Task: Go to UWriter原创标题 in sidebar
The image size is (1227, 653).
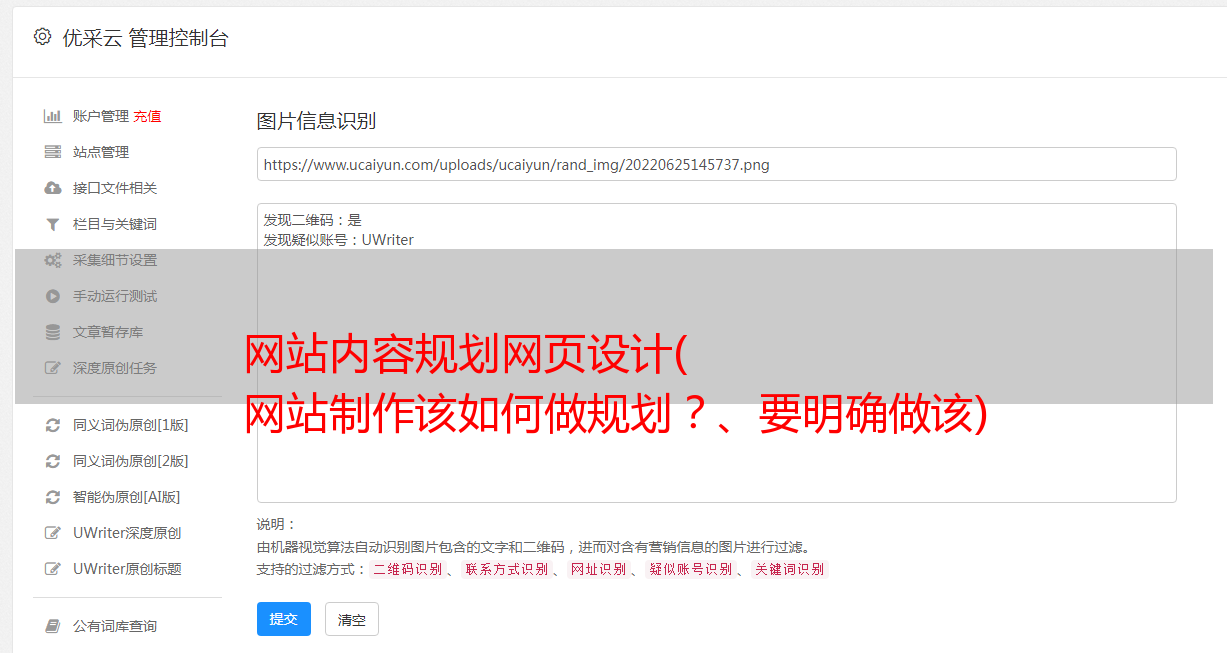Action: tap(127, 569)
